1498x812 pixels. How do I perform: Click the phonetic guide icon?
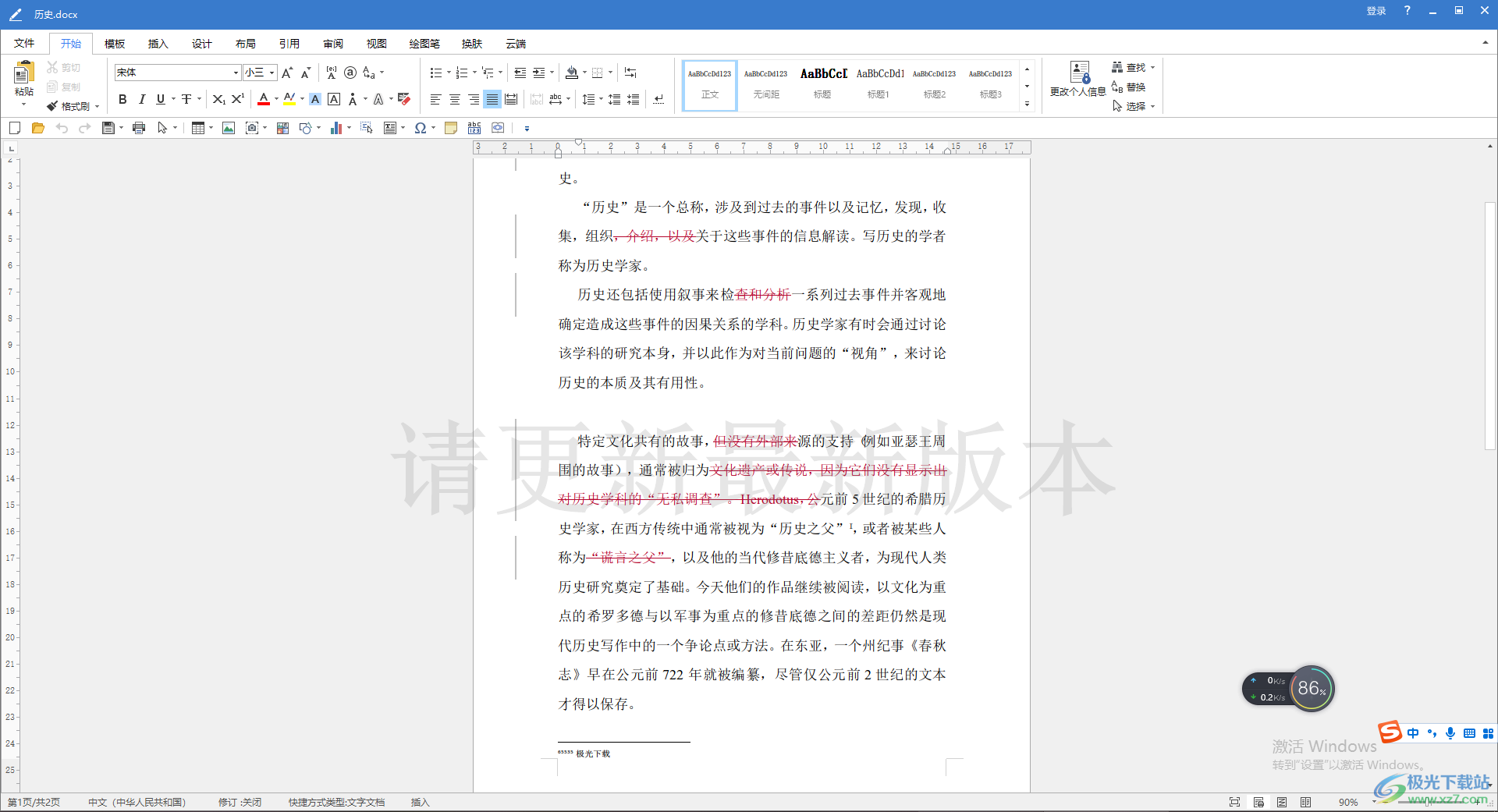tap(332, 73)
